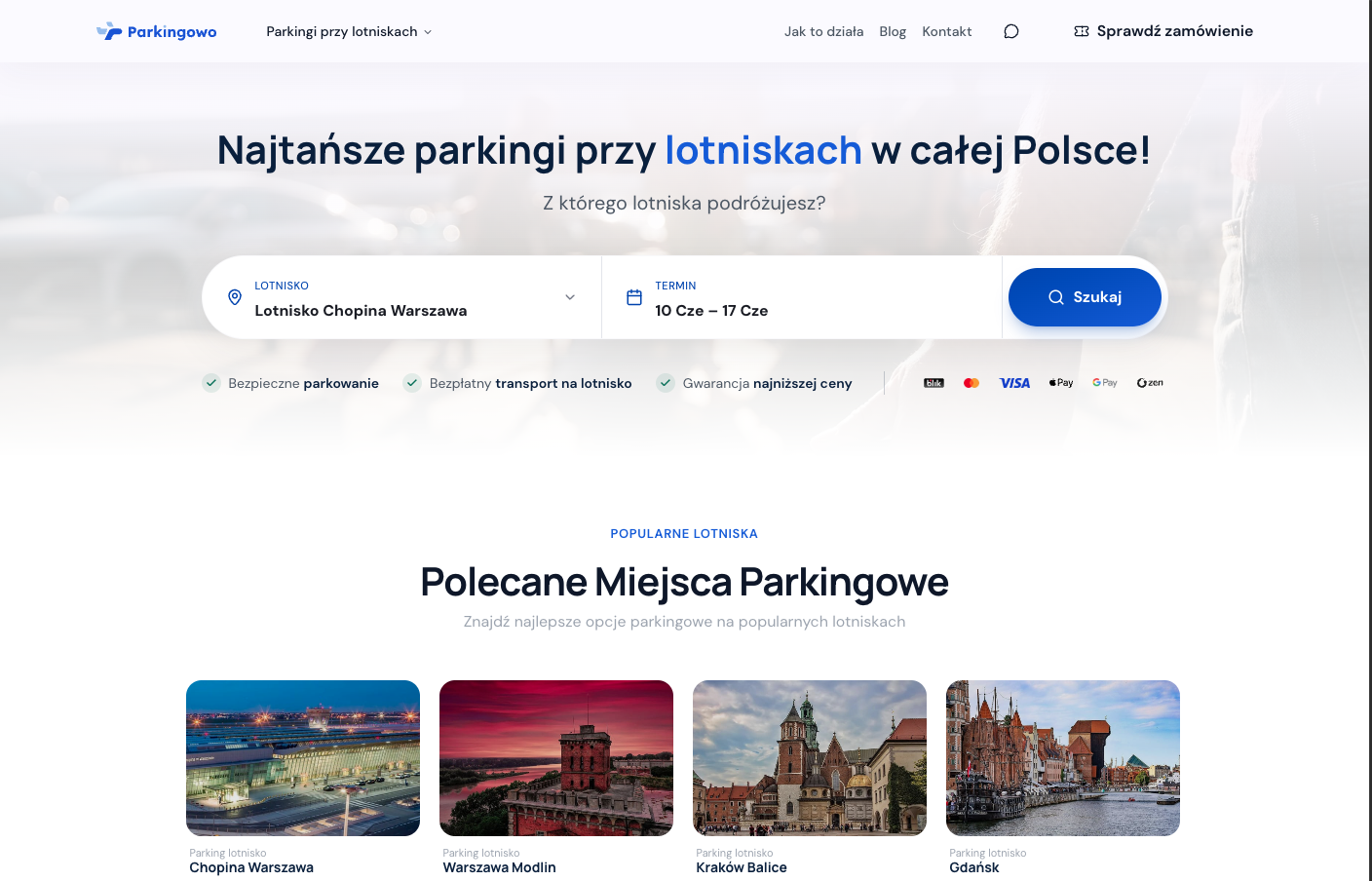The image size is (1372, 881).
Task: Click the magnifier icon in Szukaj button
Action: click(x=1056, y=297)
